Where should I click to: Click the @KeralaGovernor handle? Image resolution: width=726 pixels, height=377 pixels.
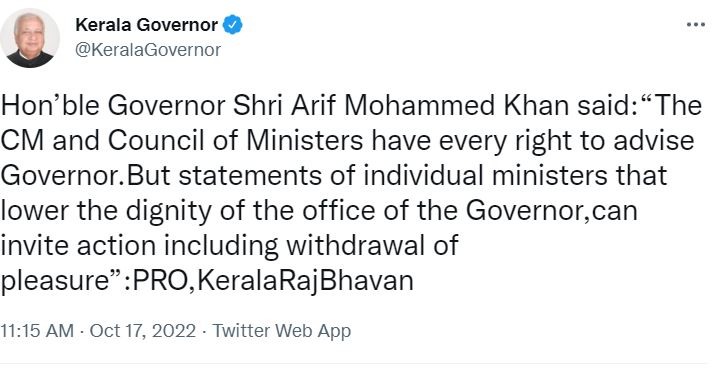pyautogui.click(x=148, y=50)
